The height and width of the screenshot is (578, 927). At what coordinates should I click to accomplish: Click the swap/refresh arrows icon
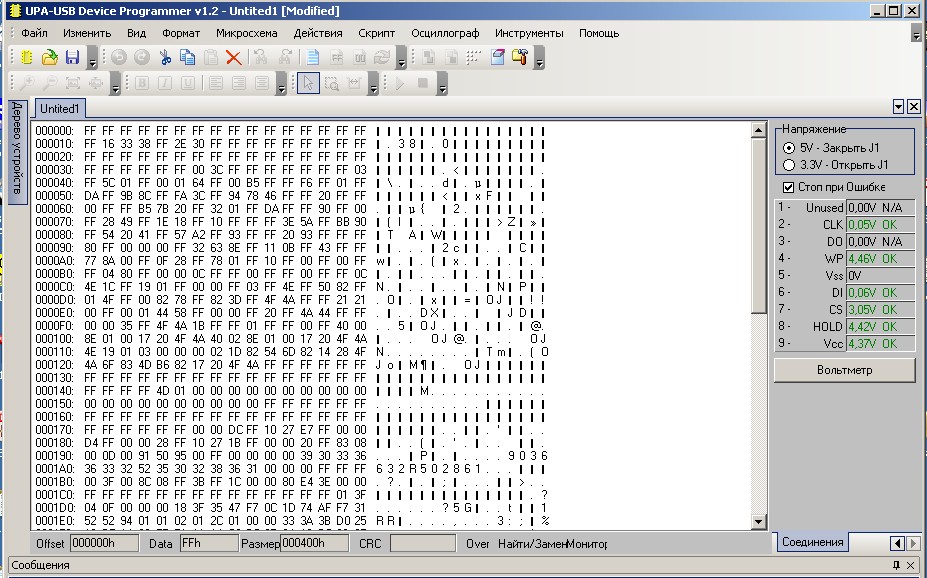[x=382, y=57]
